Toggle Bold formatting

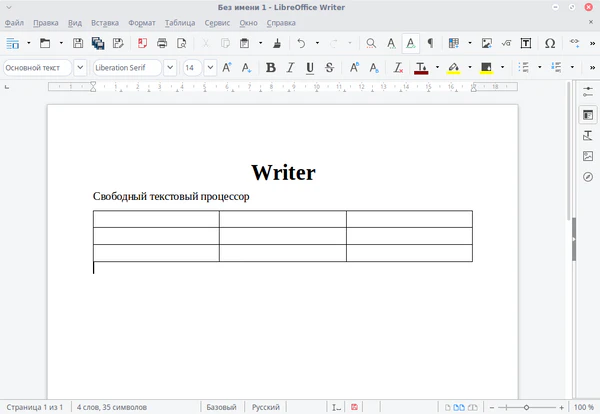(270, 68)
